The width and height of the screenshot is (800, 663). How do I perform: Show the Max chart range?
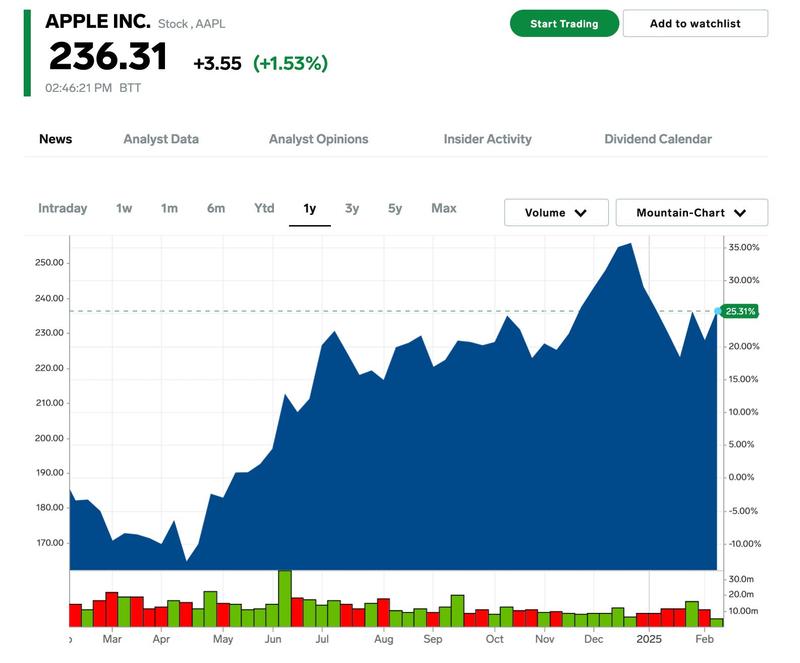point(444,208)
